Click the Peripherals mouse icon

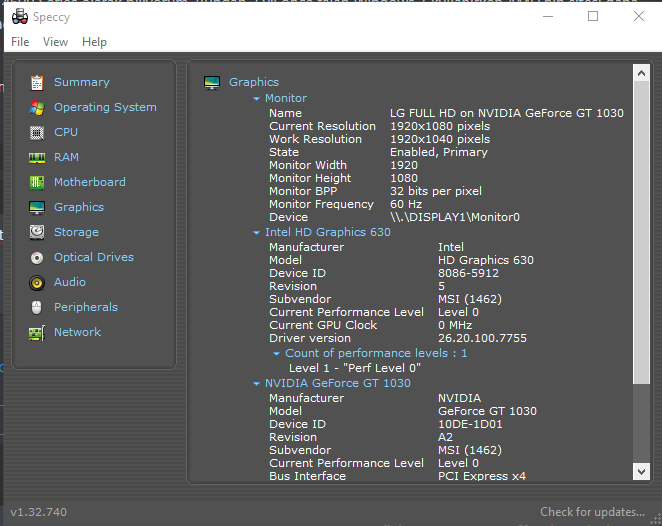(x=37, y=307)
